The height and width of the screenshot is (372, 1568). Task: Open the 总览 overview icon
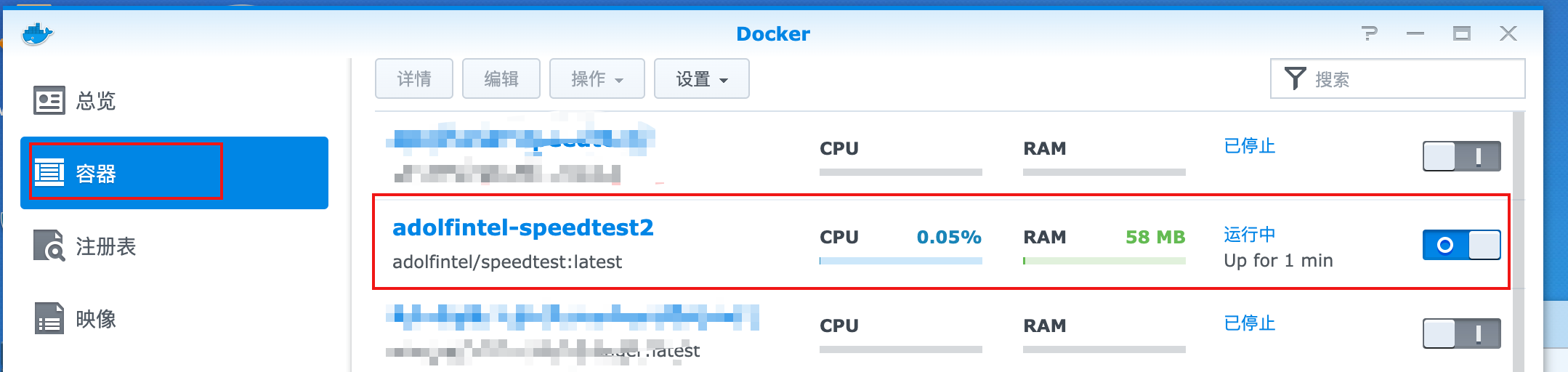click(x=49, y=100)
